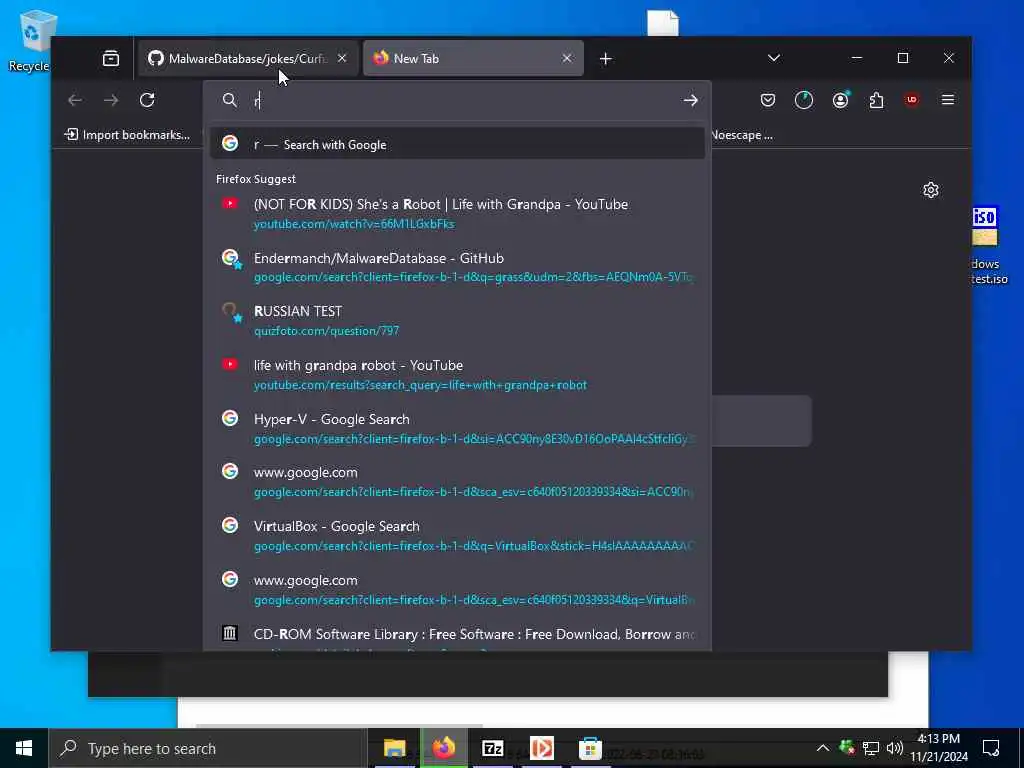Open 'Hyper-V - Google Search' suggestion
The image size is (1024, 768).
click(457, 428)
